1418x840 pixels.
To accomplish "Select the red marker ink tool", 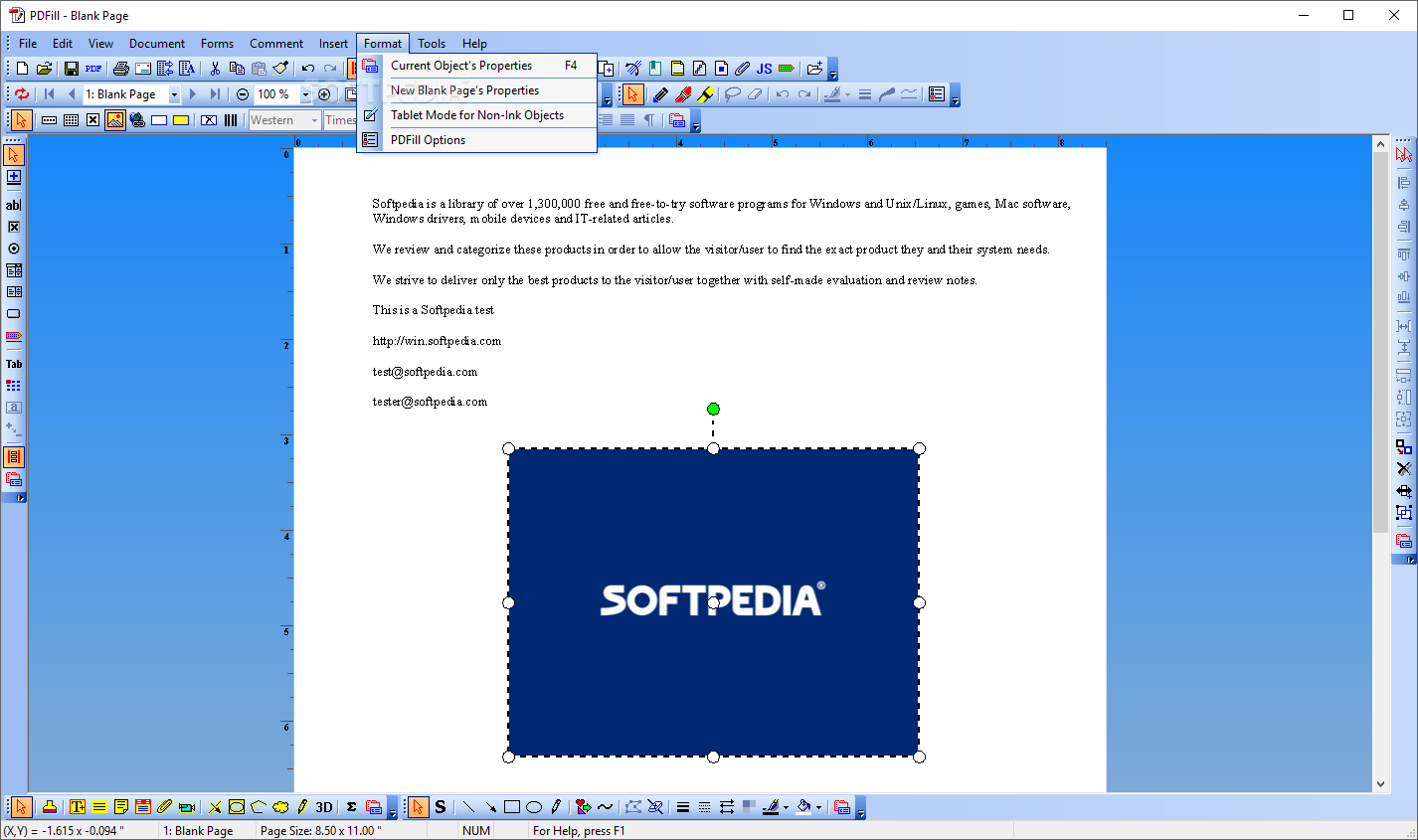I will tap(683, 94).
